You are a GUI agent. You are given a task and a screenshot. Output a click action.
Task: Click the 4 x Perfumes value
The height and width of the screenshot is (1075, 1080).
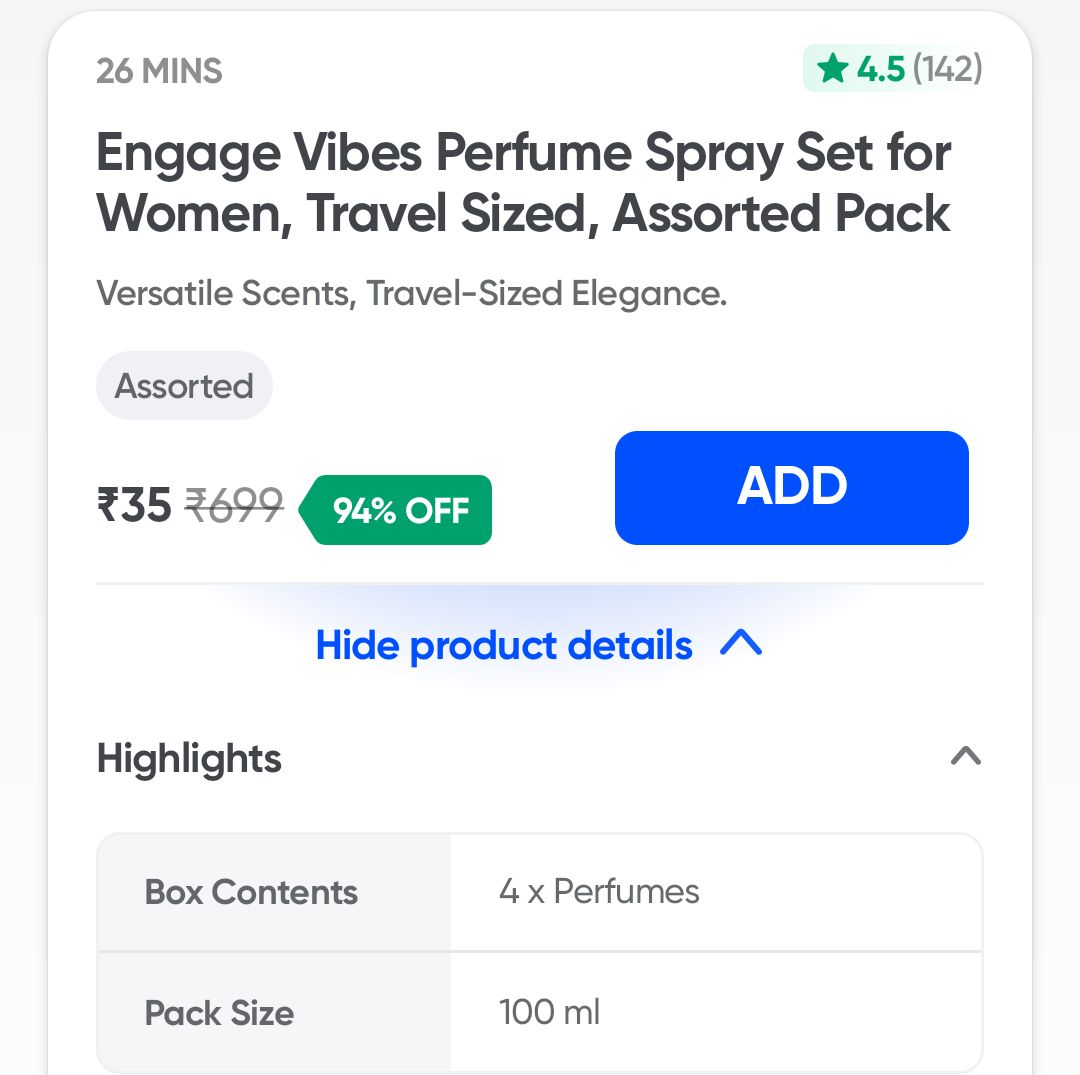pos(599,892)
